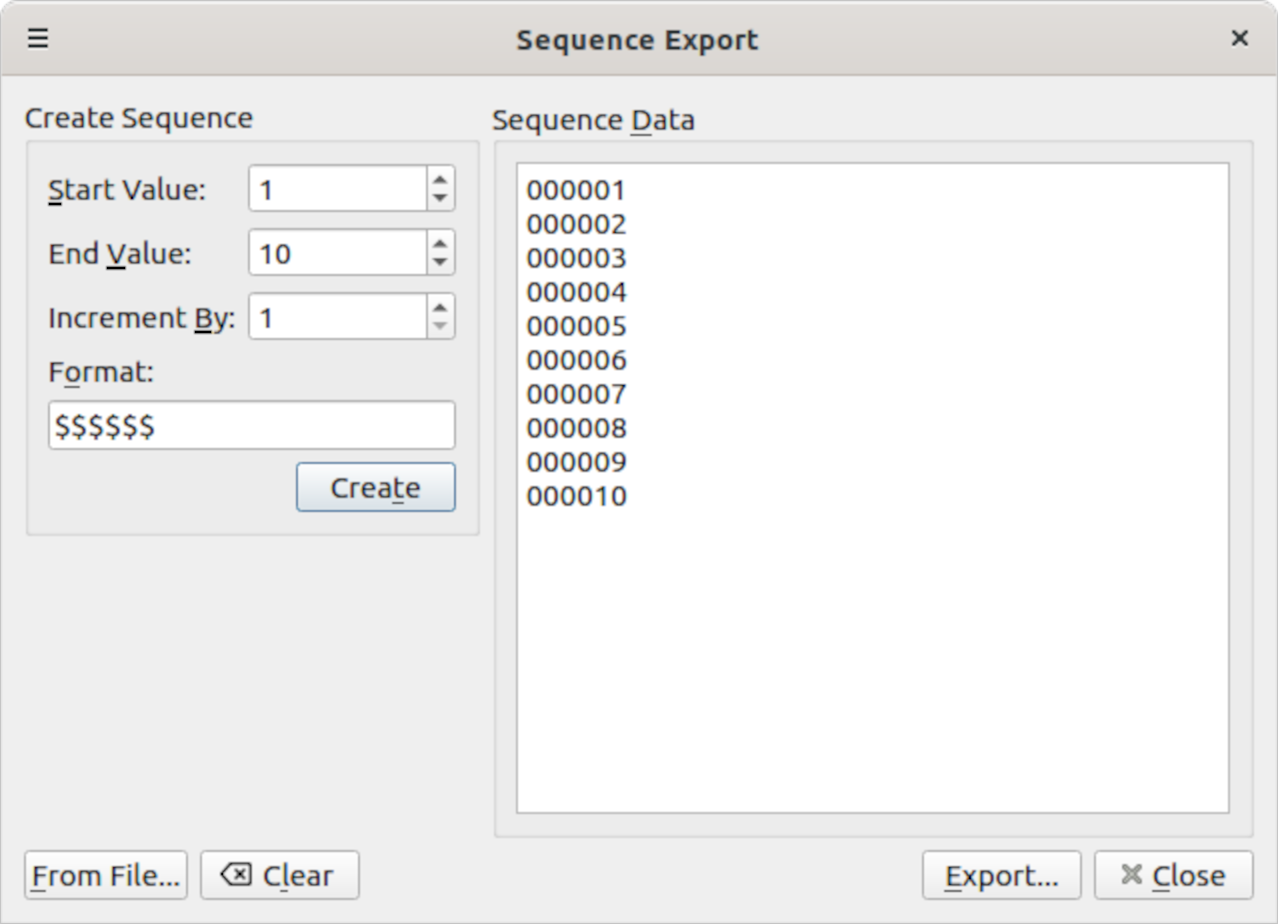
Task: Increase the Start Value with up arrow
Action: 440,179
